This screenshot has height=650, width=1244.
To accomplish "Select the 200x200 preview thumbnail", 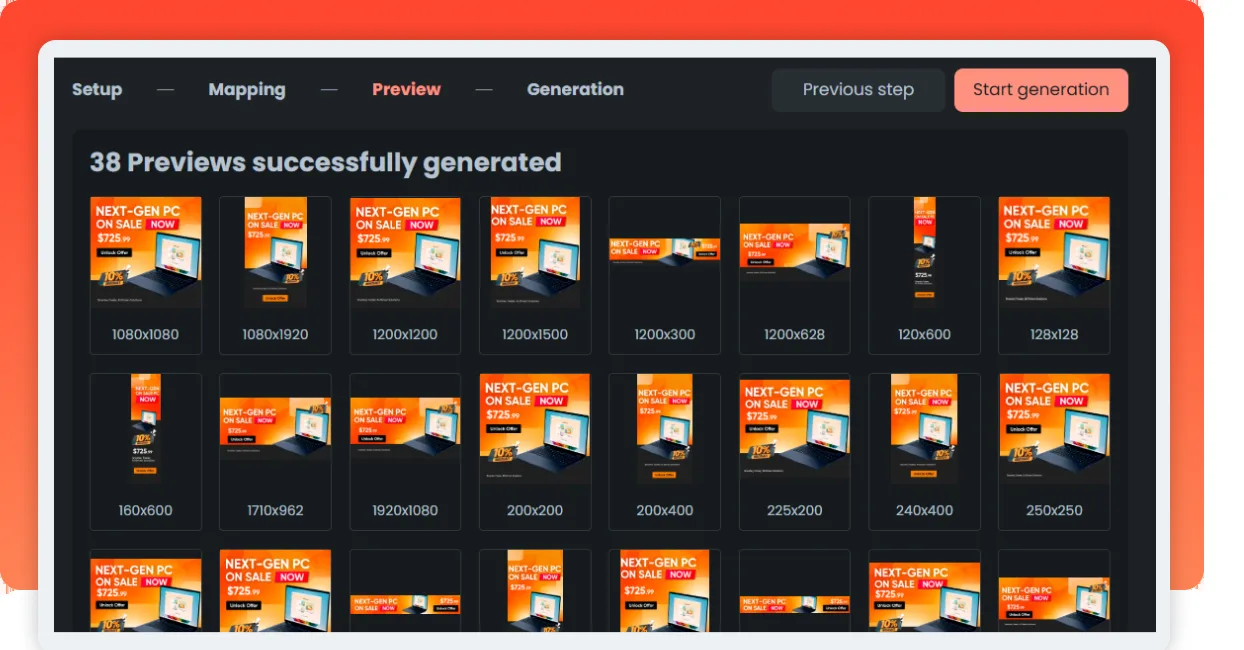I will 535,430.
